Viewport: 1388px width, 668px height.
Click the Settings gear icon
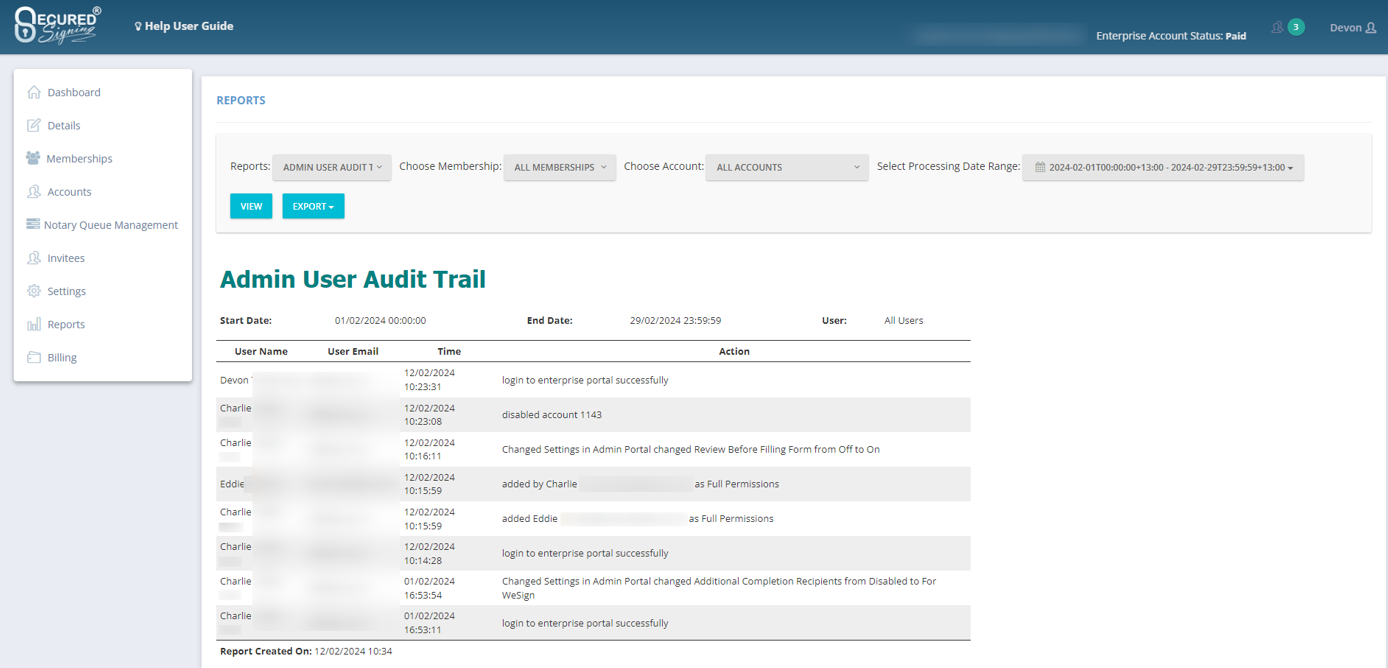click(x=34, y=291)
